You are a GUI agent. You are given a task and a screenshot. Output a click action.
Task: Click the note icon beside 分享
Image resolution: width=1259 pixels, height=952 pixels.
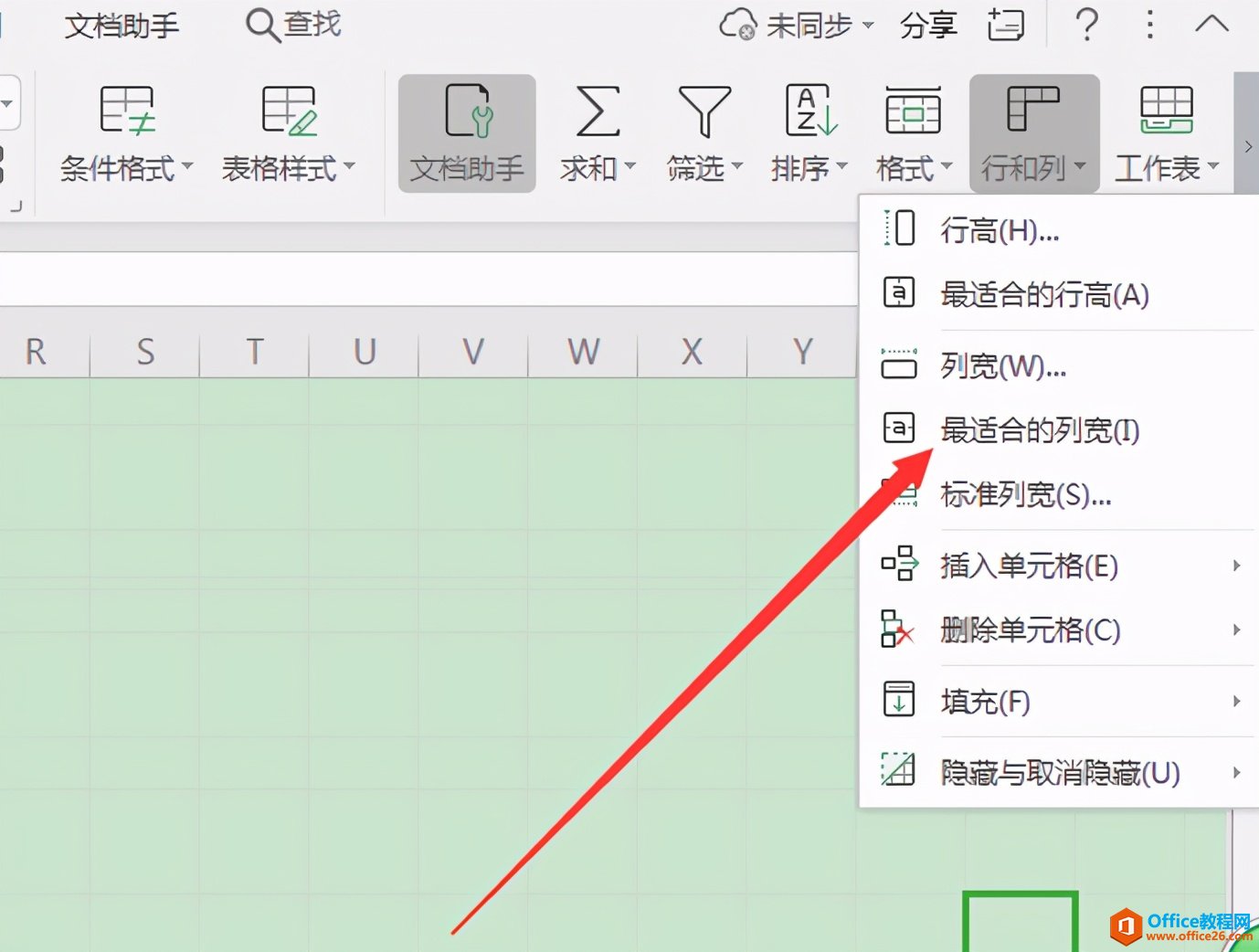tap(1006, 25)
